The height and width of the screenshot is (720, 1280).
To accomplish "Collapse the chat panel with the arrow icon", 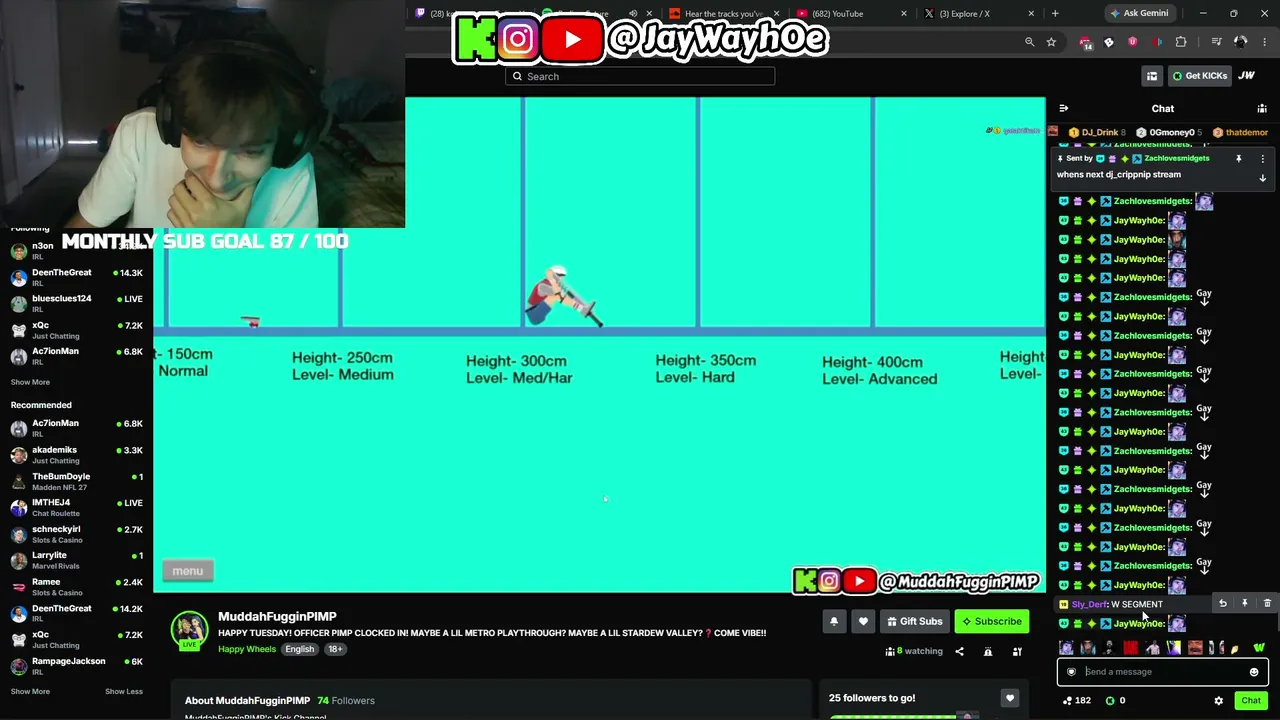I will click(1063, 108).
